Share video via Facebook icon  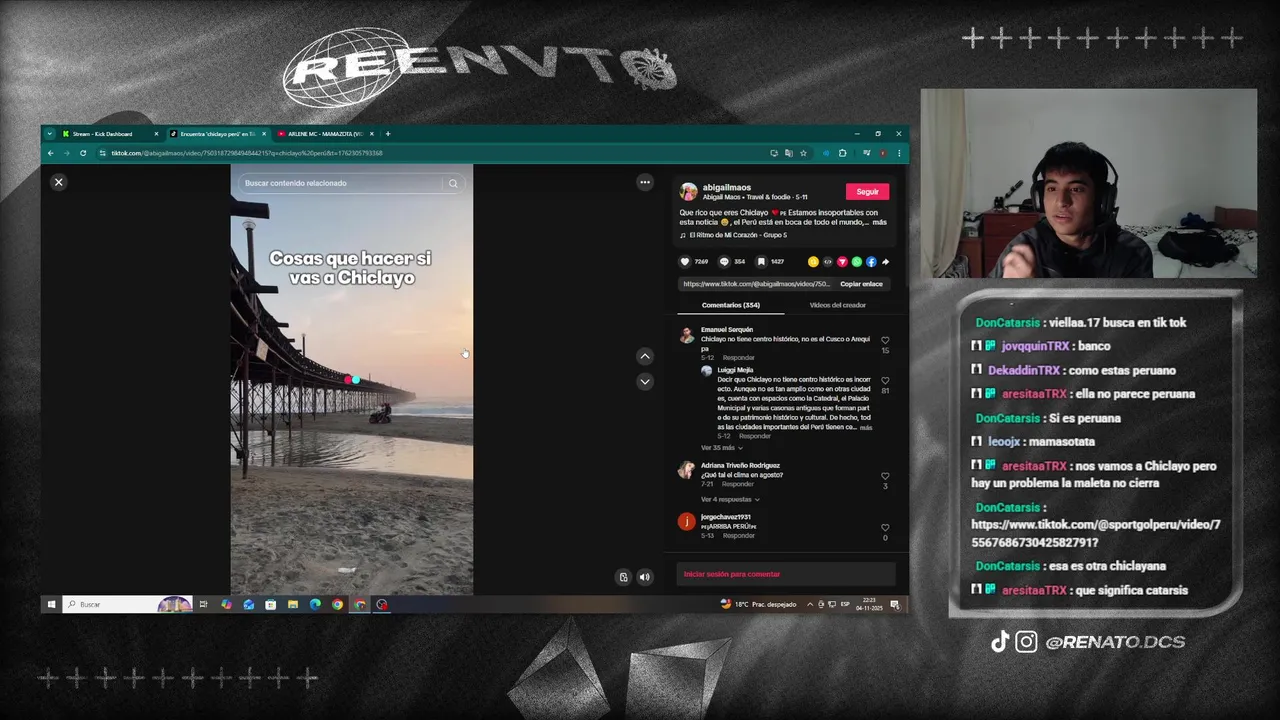point(871,262)
